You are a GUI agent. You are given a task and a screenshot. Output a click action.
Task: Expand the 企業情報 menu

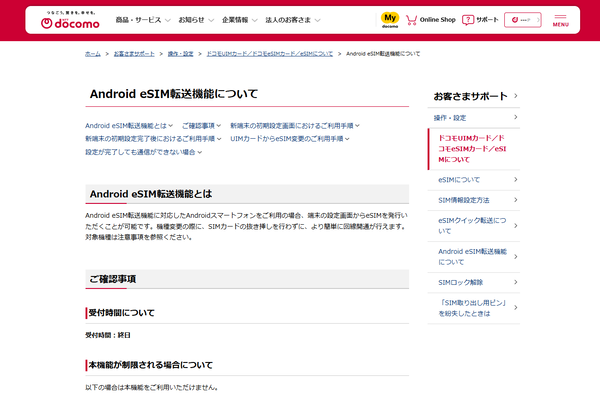point(240,20)
